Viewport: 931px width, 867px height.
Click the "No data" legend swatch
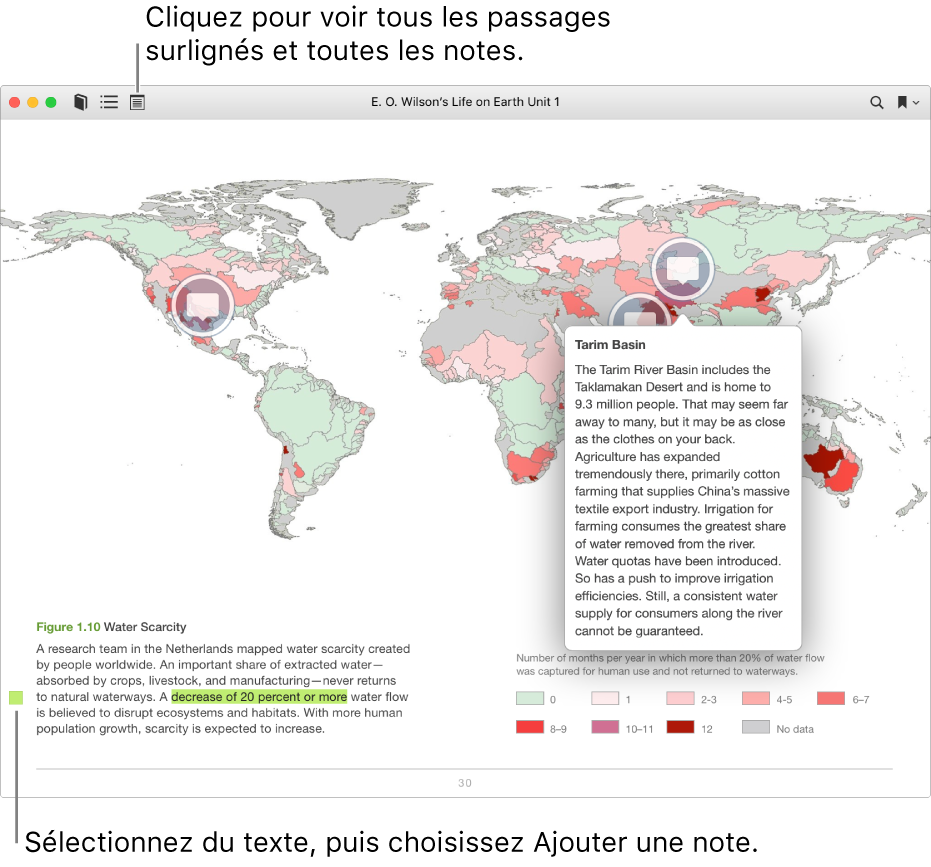pyautogui.click(x=756, y=727)
